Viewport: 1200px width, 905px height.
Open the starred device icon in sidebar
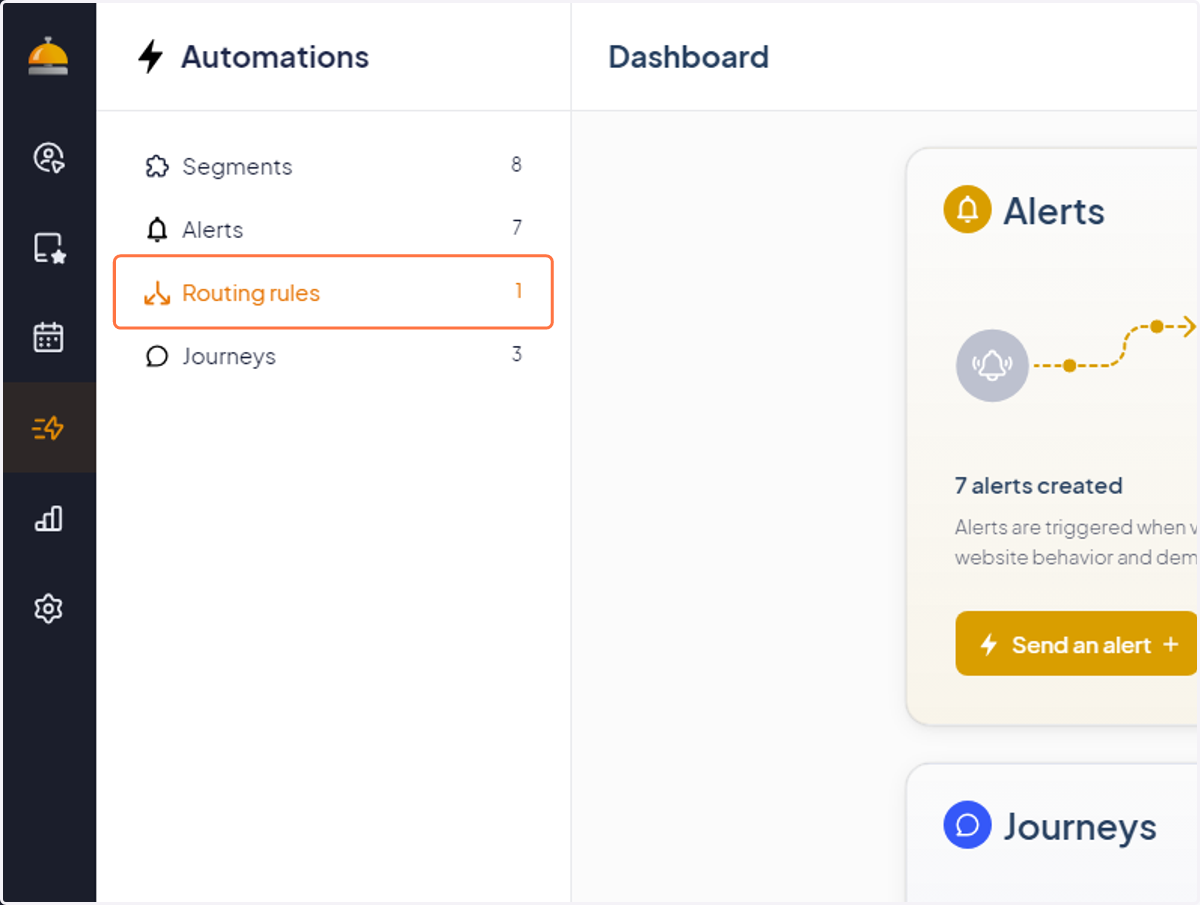tap(48, 248)
